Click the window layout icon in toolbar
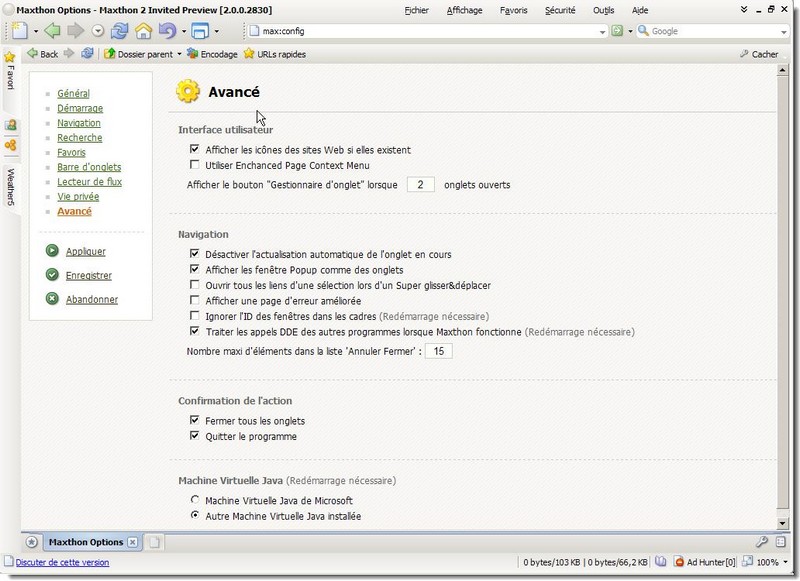This screenshot has width=800, height=581. (200, 31)
